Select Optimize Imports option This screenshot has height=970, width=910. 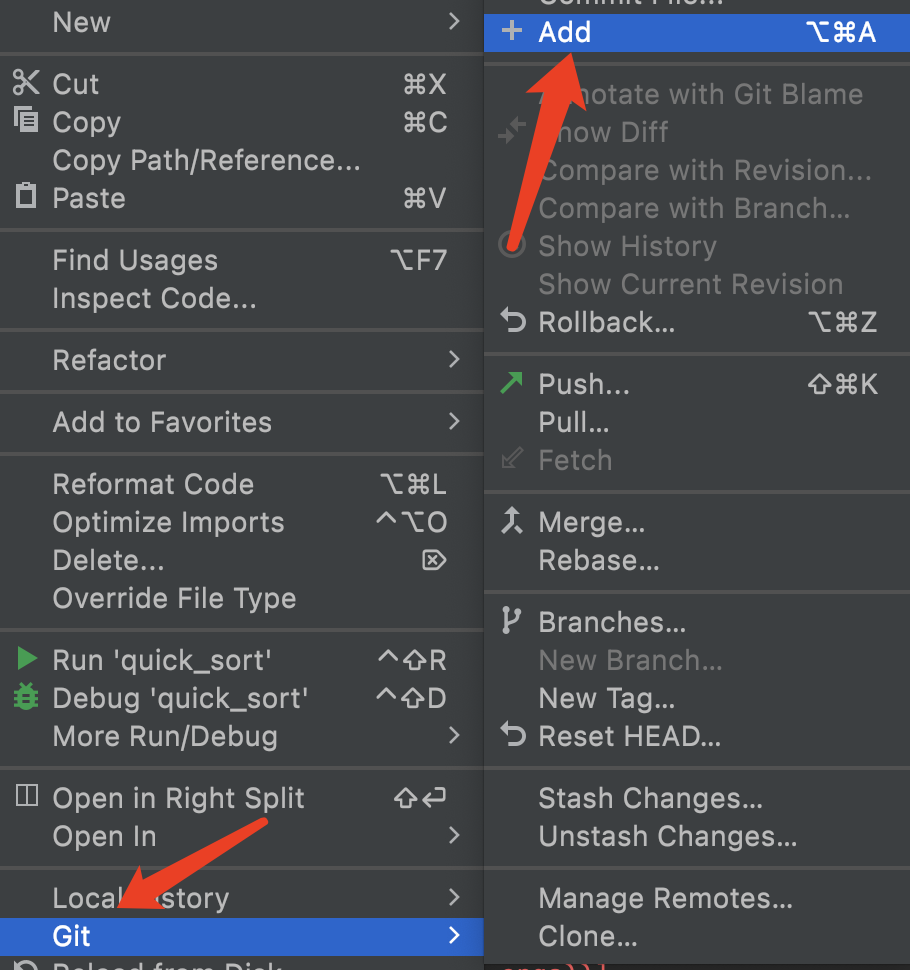pos(168,522)
